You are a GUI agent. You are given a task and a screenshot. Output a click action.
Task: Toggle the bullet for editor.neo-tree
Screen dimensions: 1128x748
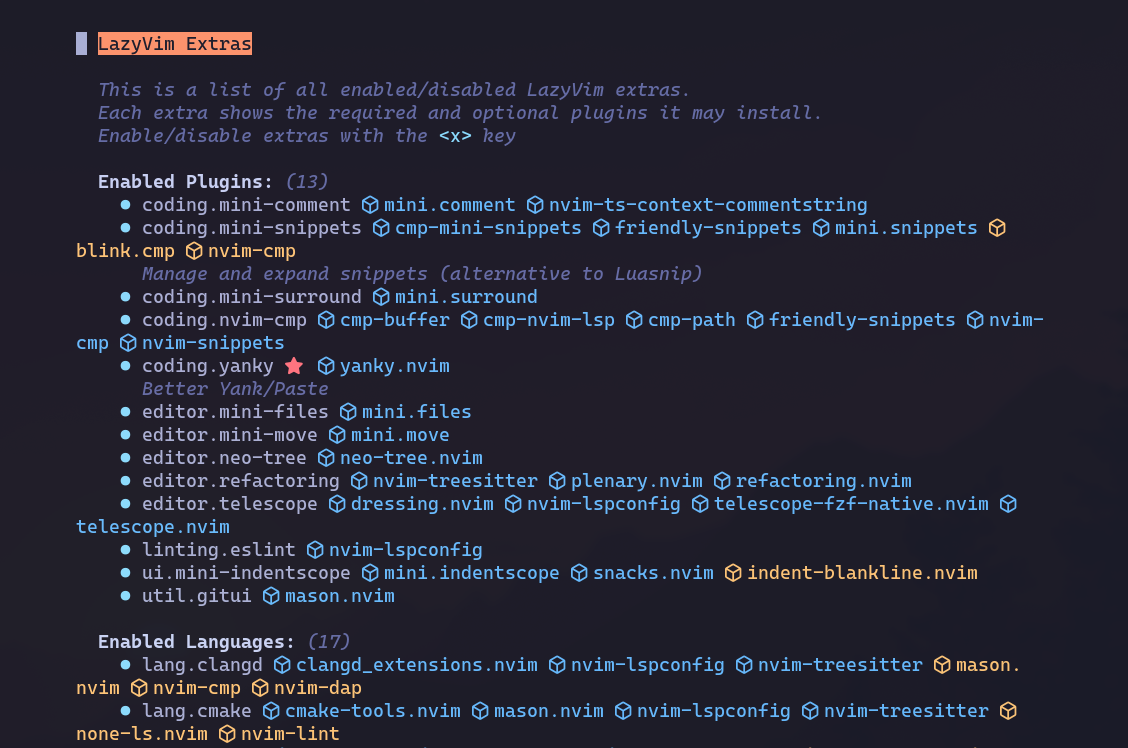(x=125, y=458)
